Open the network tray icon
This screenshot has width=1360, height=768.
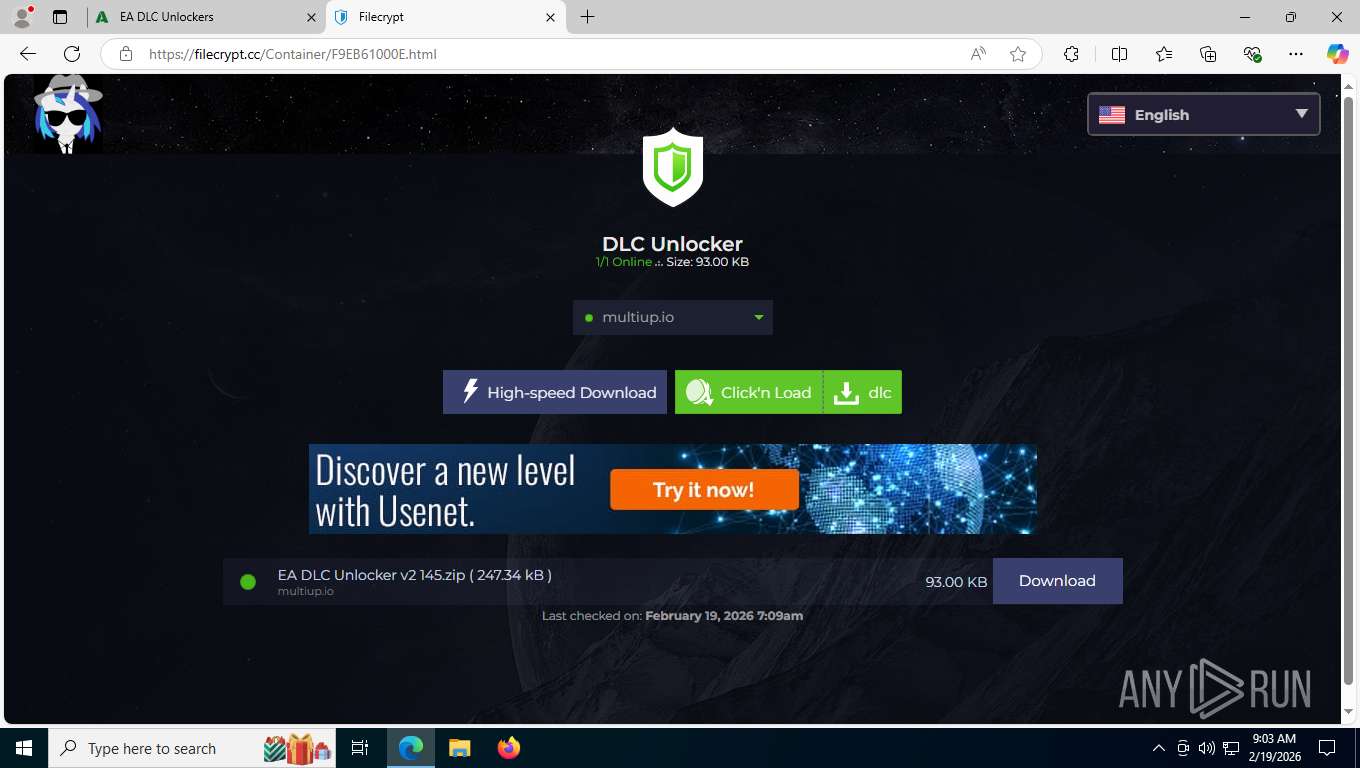point(1231,748)
